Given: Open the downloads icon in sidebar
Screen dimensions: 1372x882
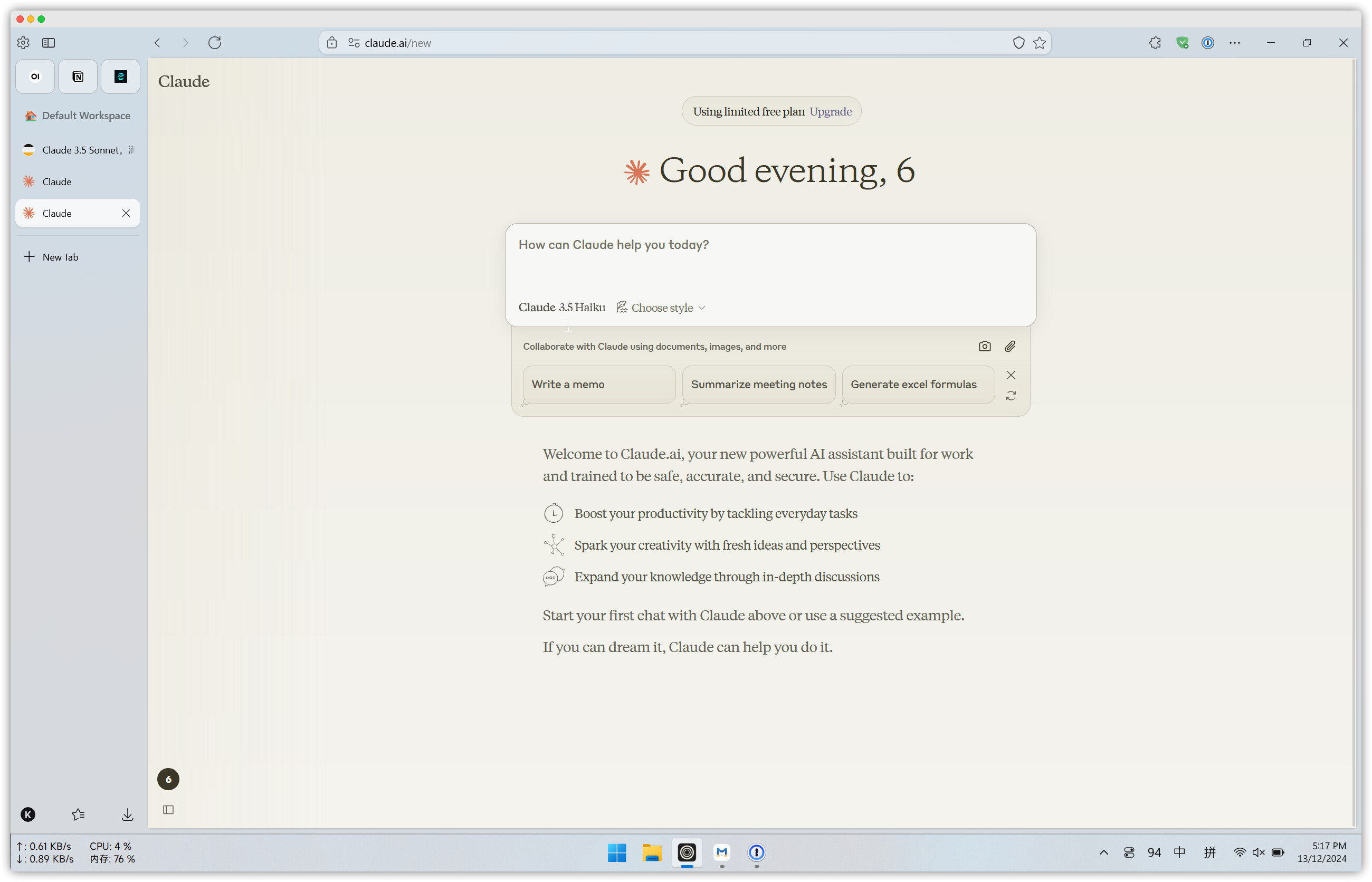Looking at the screenshot, I should (x=128, y=814).
